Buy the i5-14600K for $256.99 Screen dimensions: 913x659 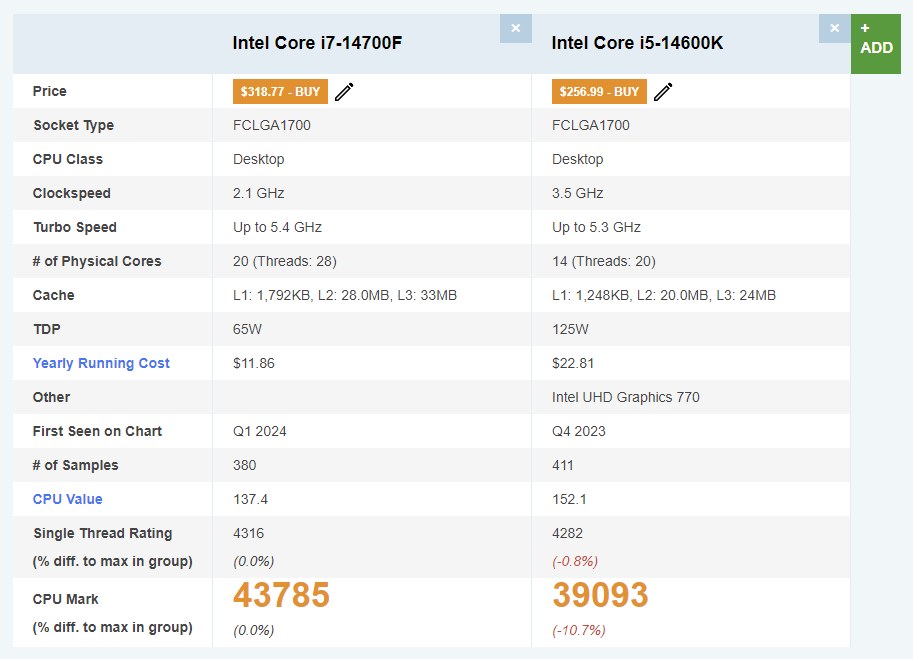(599, 91)
